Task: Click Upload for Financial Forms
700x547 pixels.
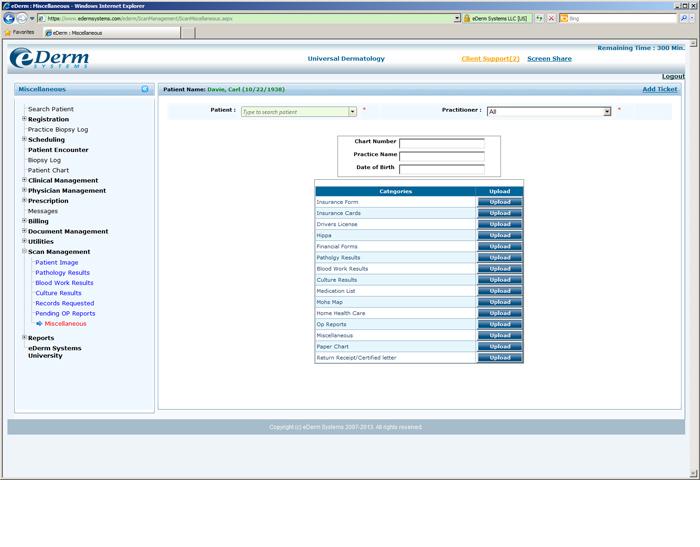Action: point(500,246)
